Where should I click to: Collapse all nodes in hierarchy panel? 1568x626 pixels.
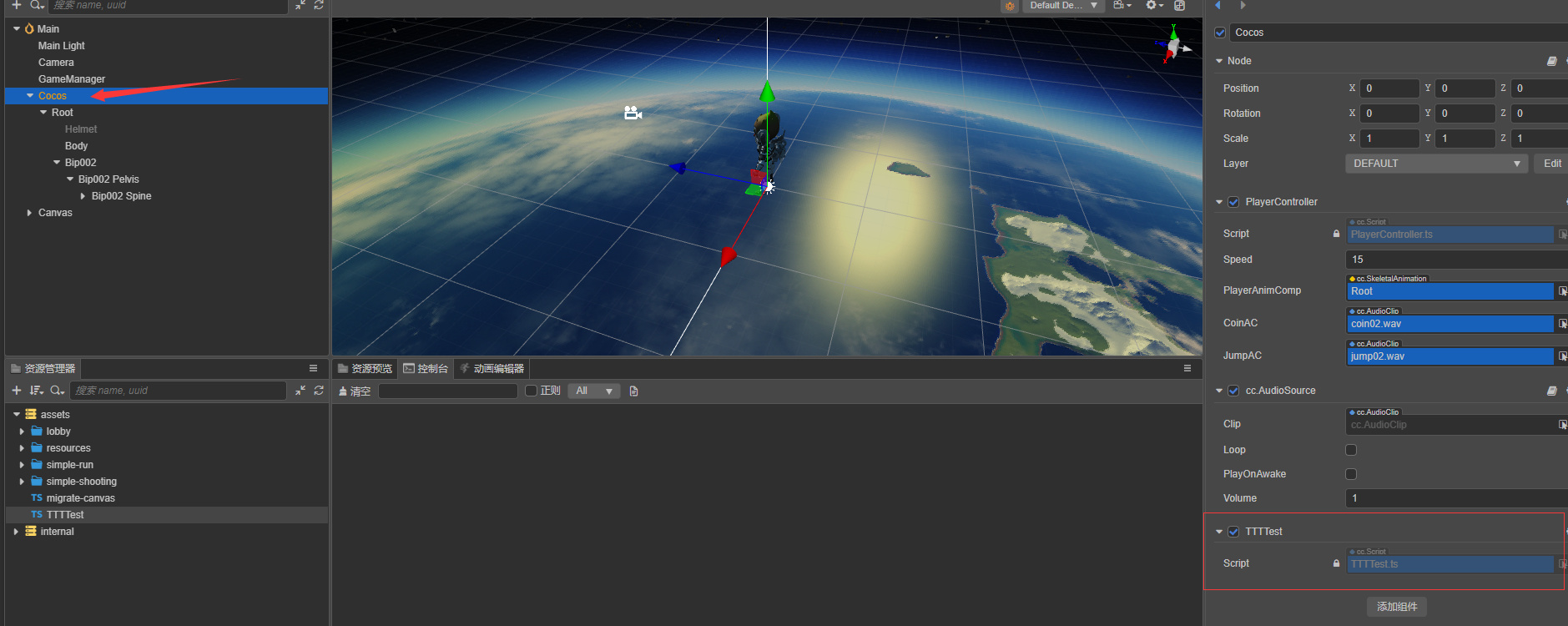[x=300, y=5]
